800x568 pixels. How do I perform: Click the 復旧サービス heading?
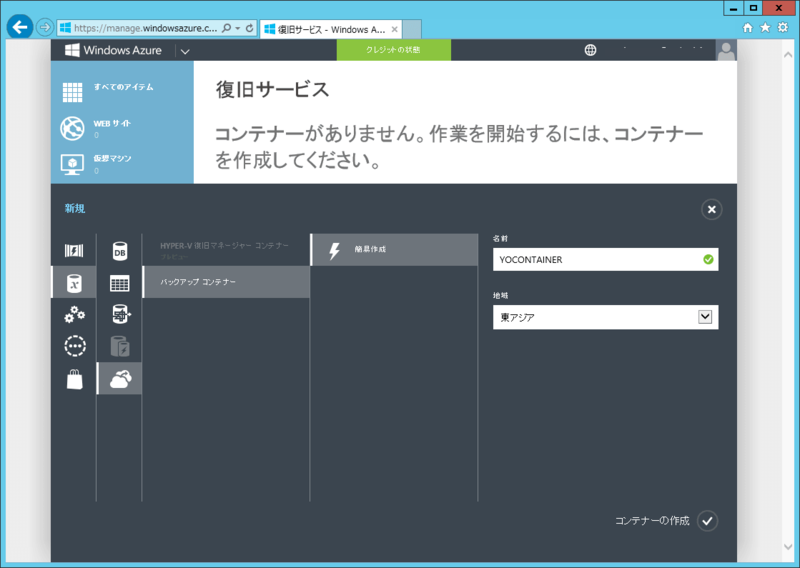(272, 89)
